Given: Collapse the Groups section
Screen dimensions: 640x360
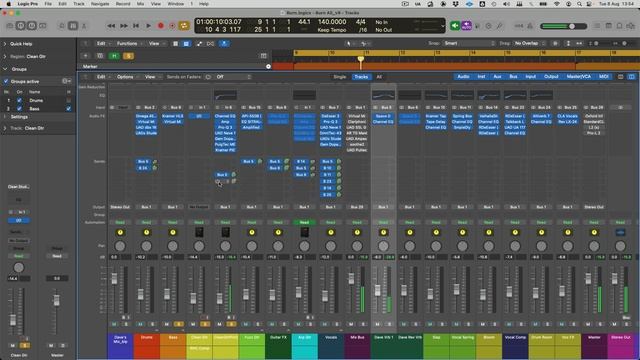Looking at the screenshot, I should [5, 69].
